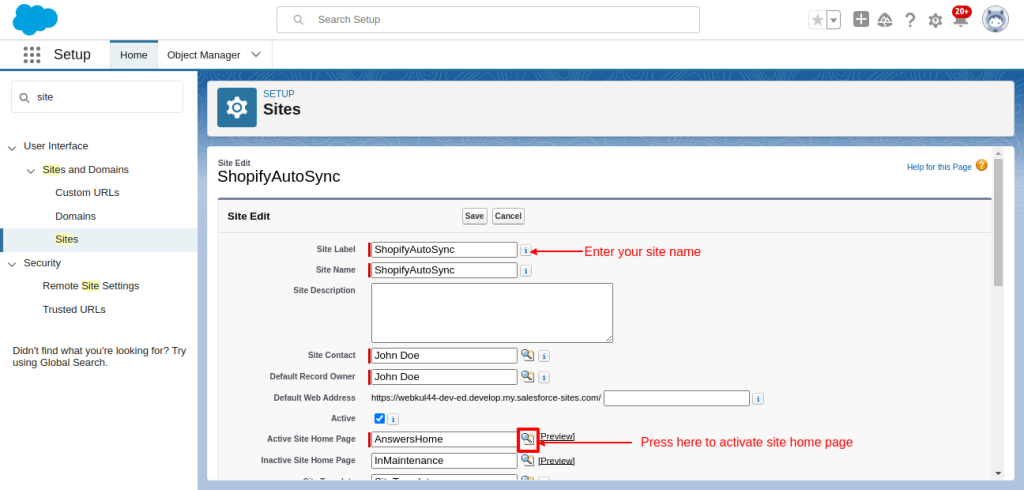This screenshot has width=1024, height=490.
Task: Click the Site Name input field
Action: (x=444, y=270)
